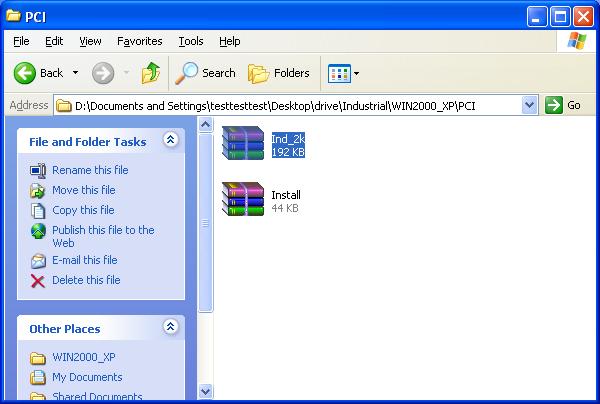Select the Ind_2k archive icon
The height and width of the screenshot is (404, 600).
click(x=243, y=143)
